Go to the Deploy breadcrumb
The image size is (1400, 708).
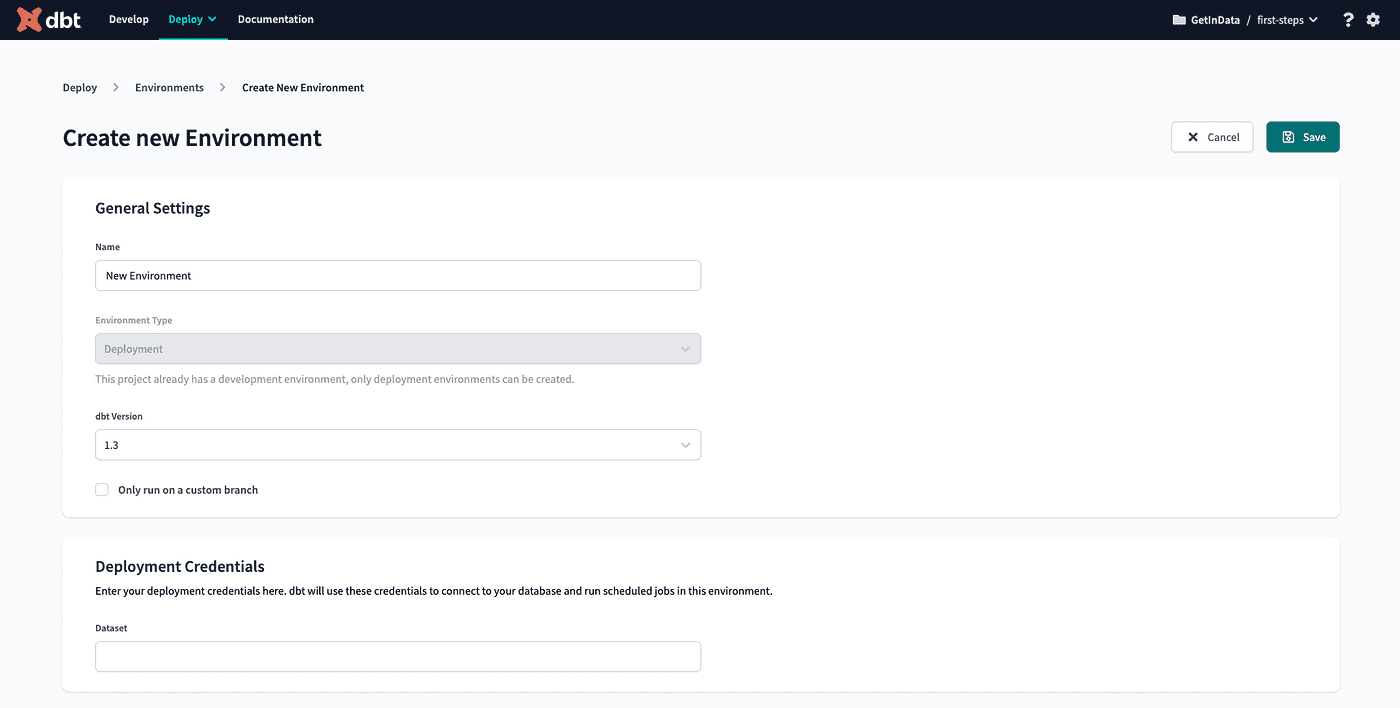click(x=80, y=88)
